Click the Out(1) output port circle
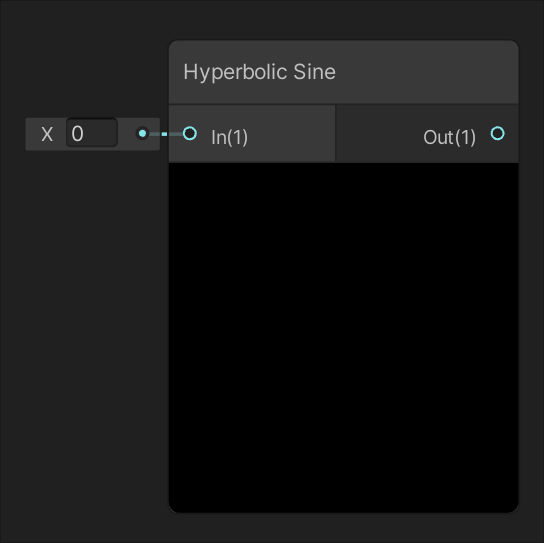The width and height of the screenshot is (544, 543). pos(498,133)
